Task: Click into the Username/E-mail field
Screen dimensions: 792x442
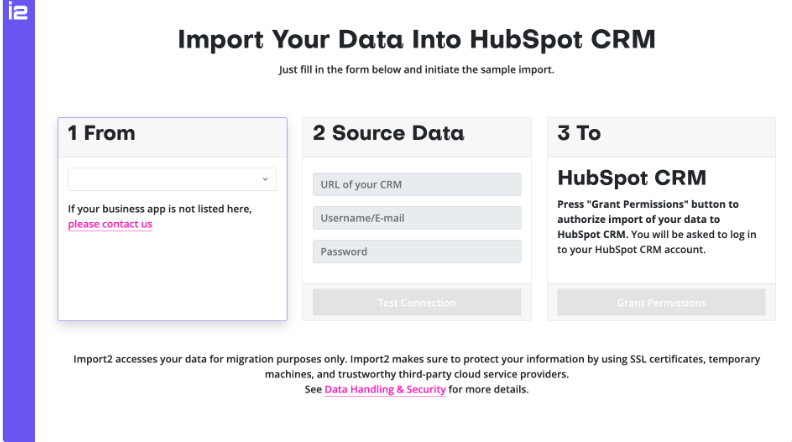Action: (417, 218)
